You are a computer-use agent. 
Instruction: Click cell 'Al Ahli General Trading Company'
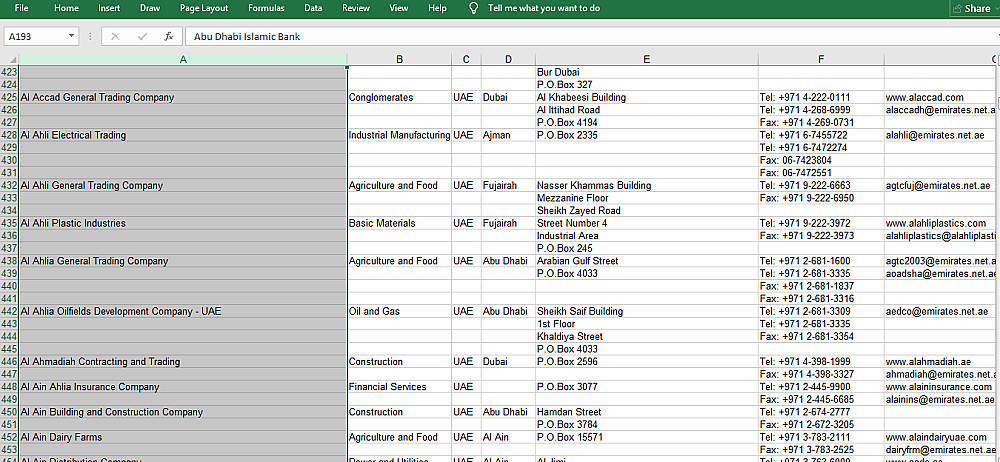point(183,186)
